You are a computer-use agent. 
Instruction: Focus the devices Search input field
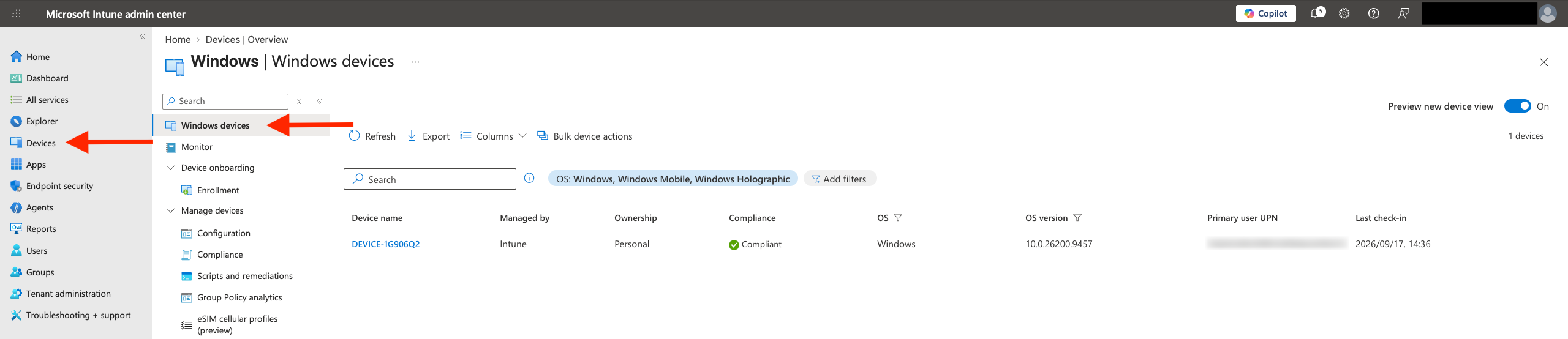click(430, 179)
